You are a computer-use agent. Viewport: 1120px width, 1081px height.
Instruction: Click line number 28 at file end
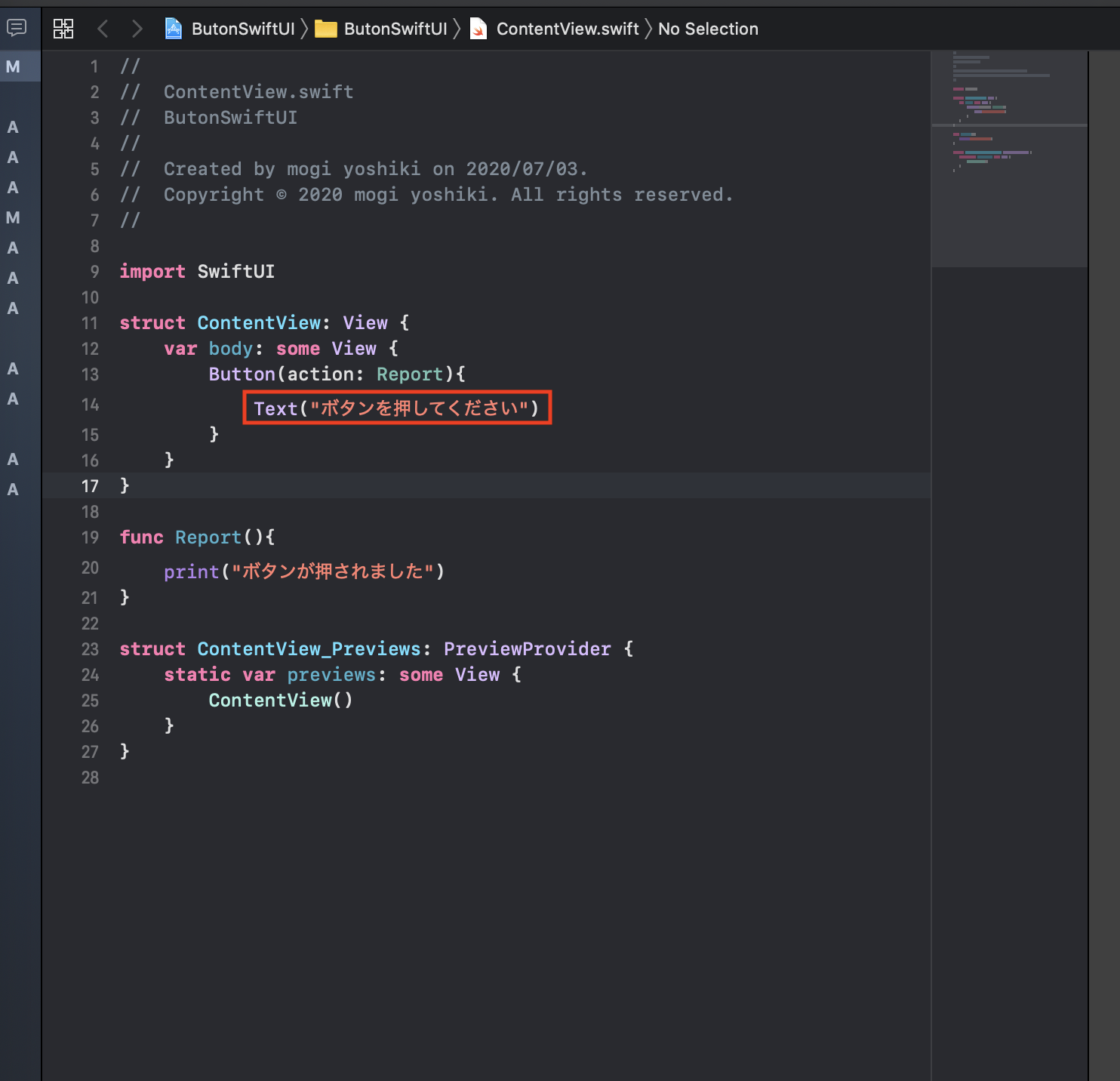[90, 778]
